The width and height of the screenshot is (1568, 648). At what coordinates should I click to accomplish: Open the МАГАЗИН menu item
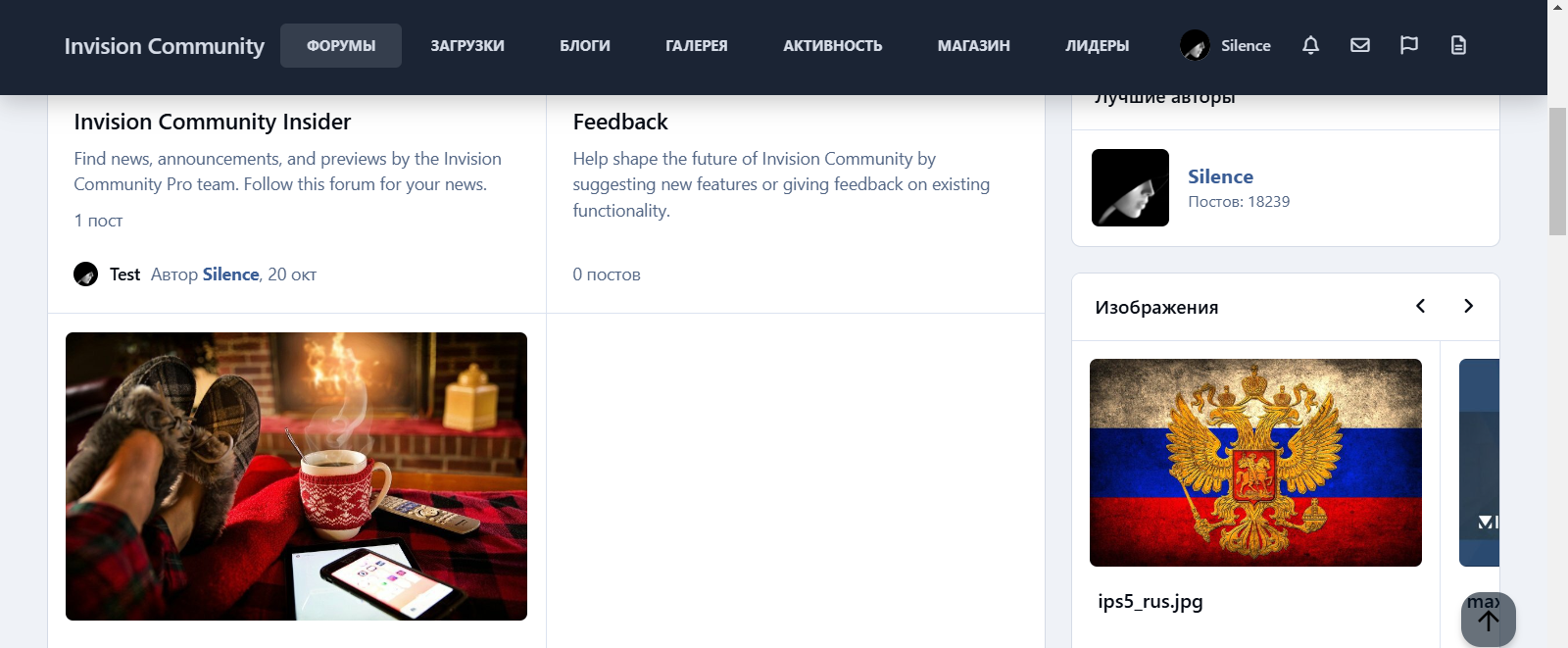pyautogui.click(x=974, y=46)
